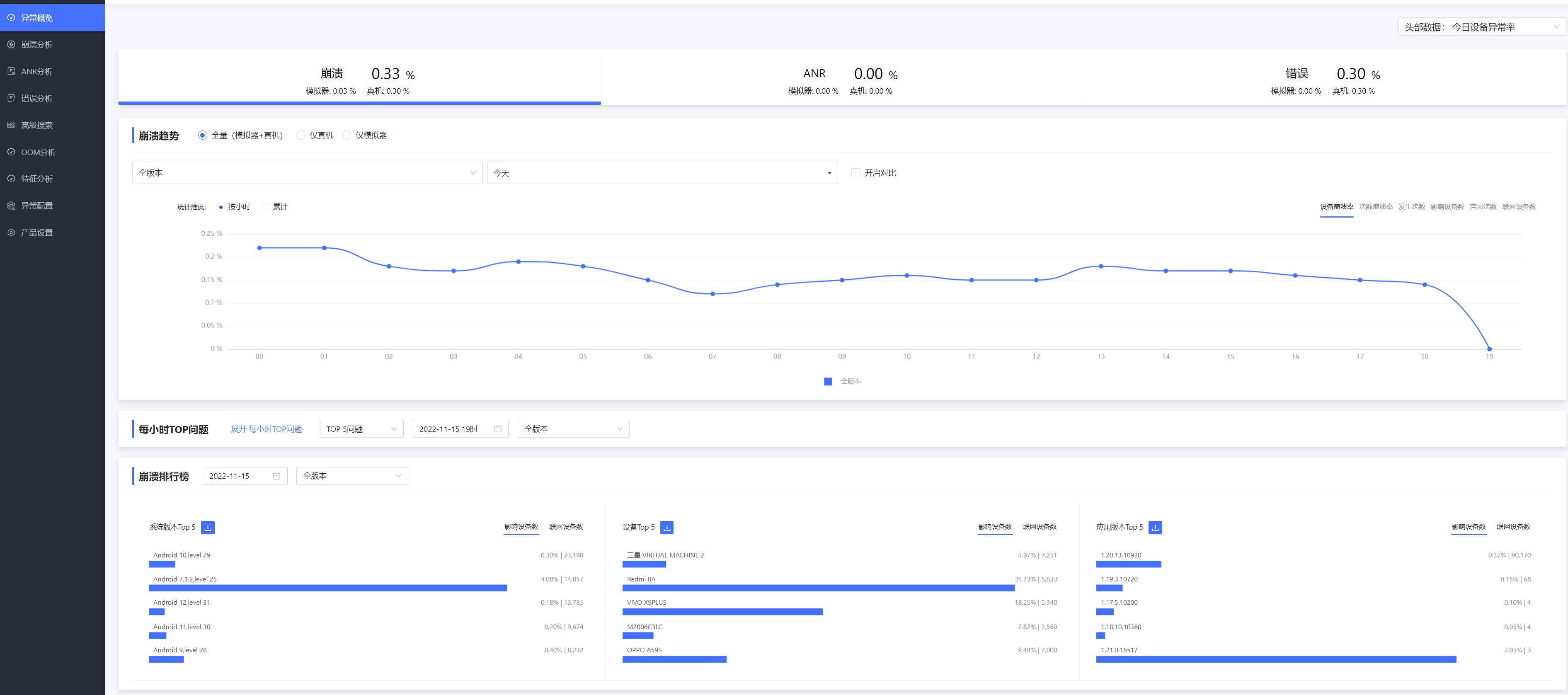The width and height of the screenshot is (1568, 695).
Task: Select the 仅模拟器 radio option
Action: [347, 135]
